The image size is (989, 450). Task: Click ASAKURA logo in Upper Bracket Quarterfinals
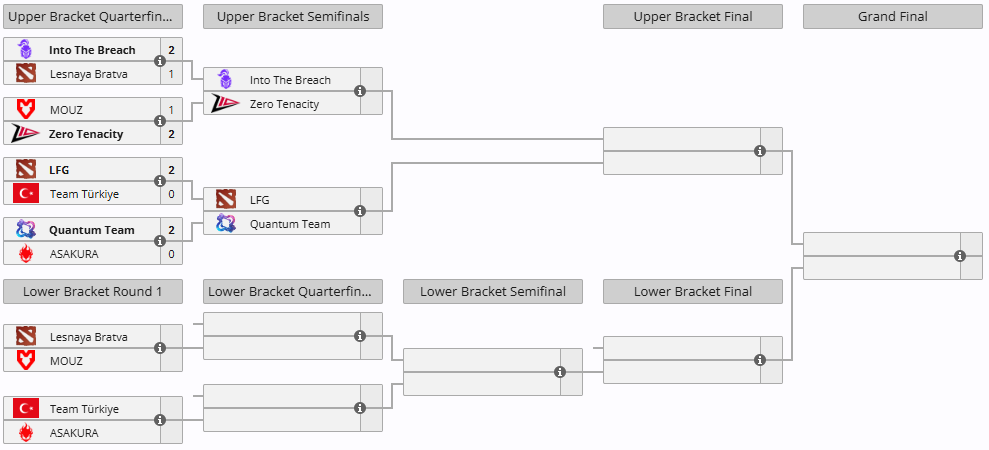pyautogui.click(x=26, y=254)
